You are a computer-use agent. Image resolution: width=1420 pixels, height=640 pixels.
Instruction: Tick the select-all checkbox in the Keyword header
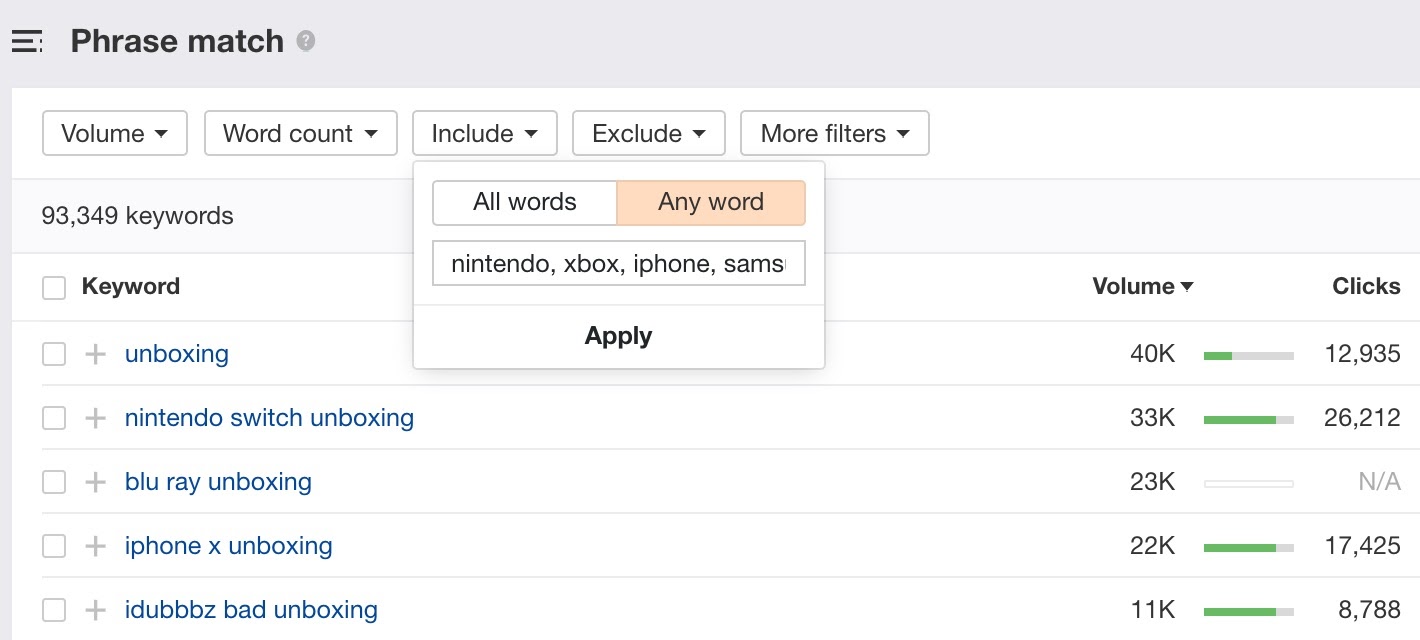pyautogui.click(x=54, y=287)
